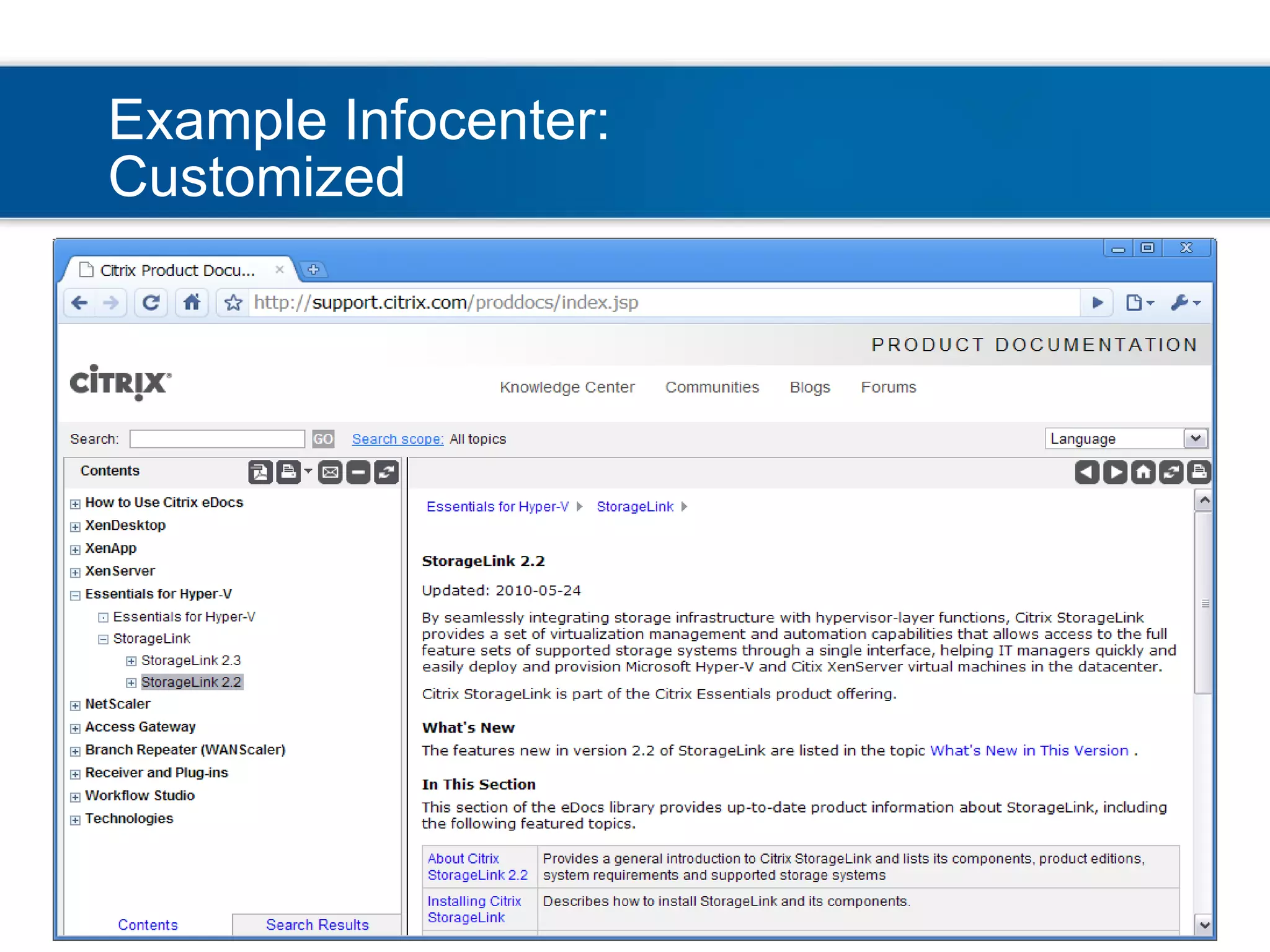Select the XenDesktop tree label
Screen dimensions: 1270x952
point(125,525)
